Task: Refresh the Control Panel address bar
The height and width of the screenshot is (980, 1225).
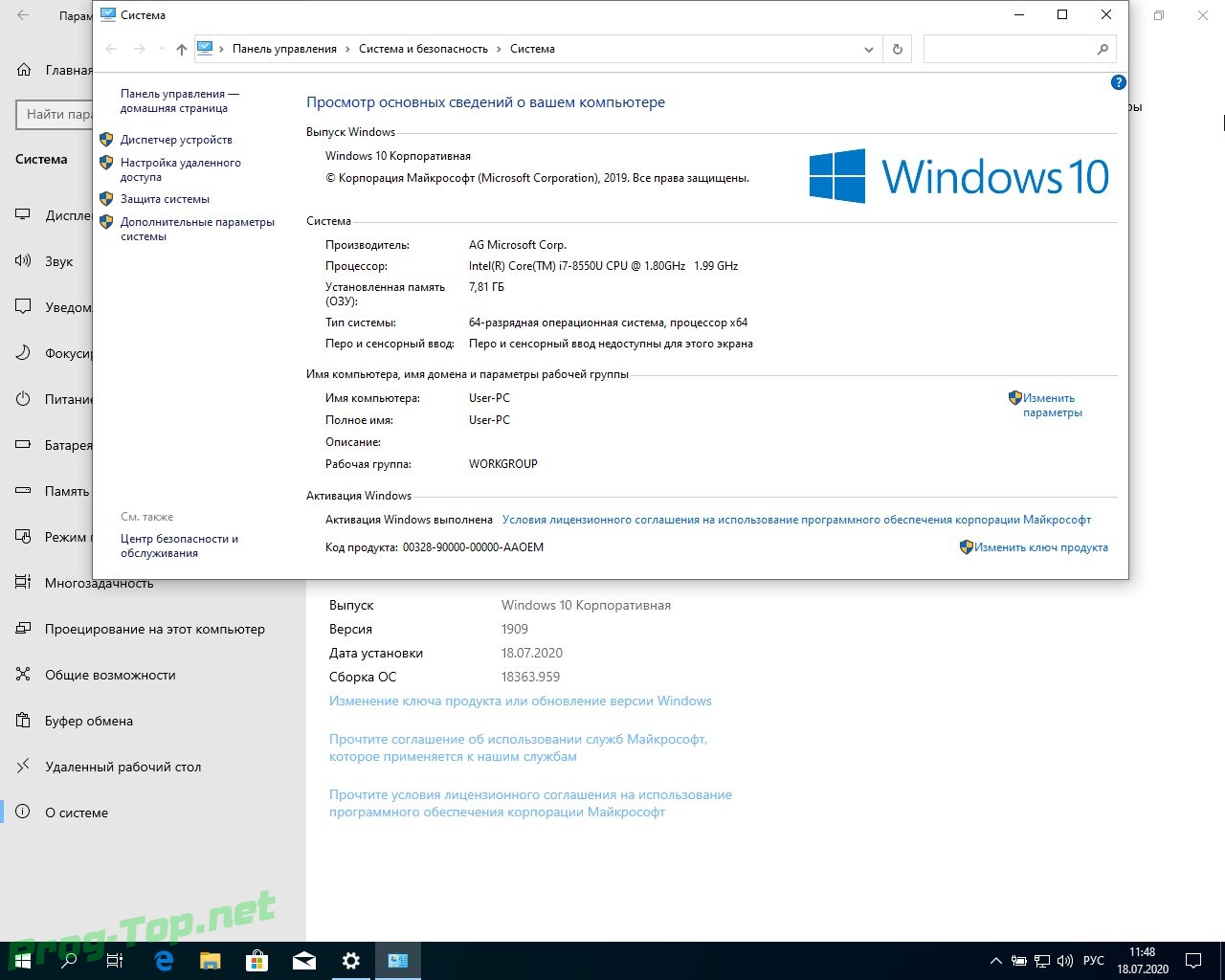Action: tap(898, 49)
